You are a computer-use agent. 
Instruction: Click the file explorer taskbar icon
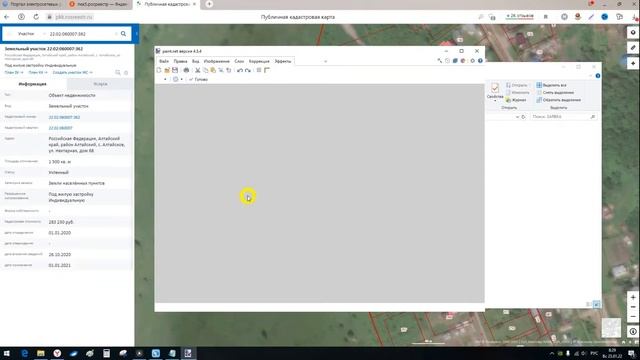(40, 353)
